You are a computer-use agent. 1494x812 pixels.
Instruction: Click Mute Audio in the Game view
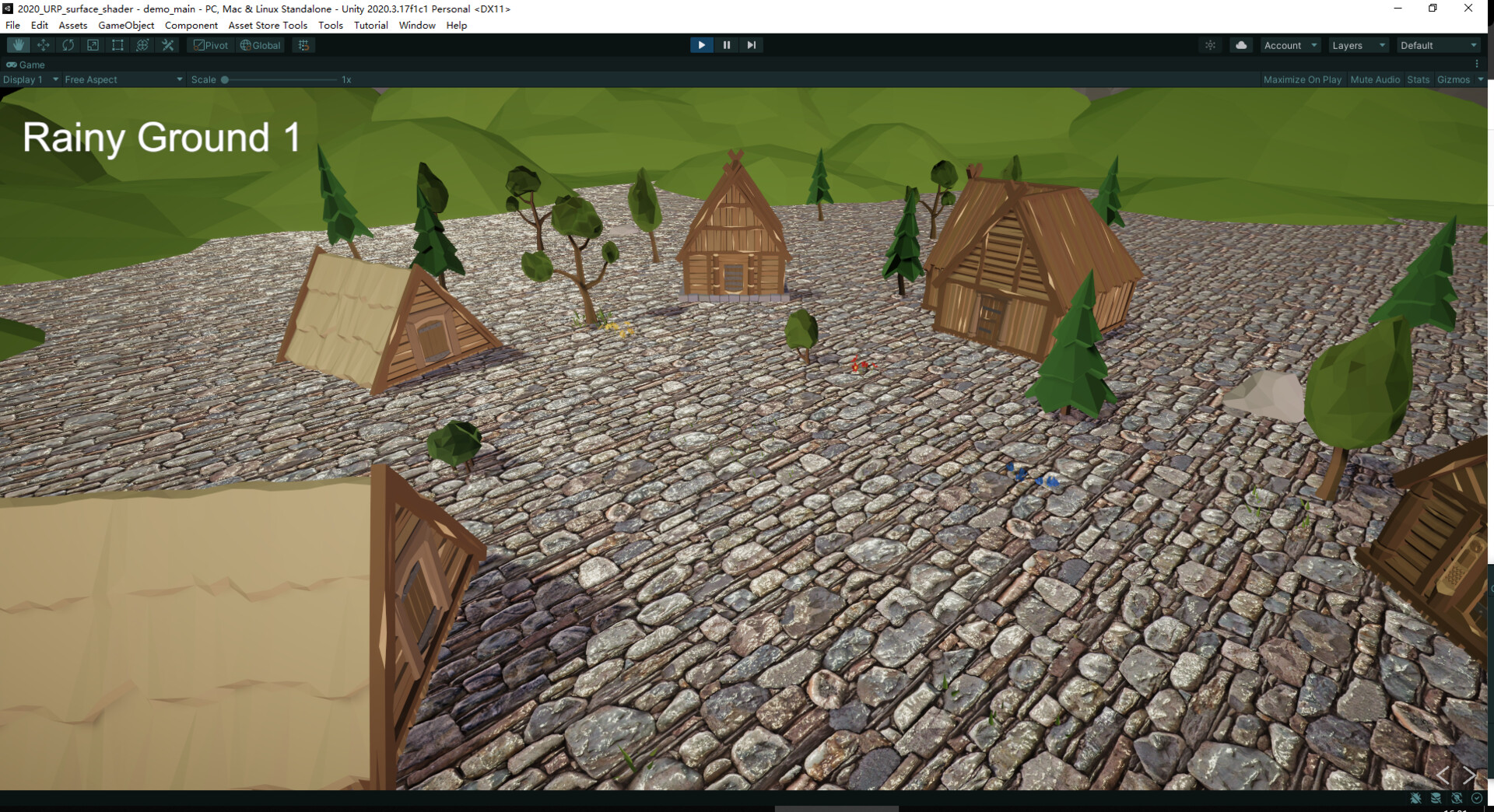click(1374, 79)
